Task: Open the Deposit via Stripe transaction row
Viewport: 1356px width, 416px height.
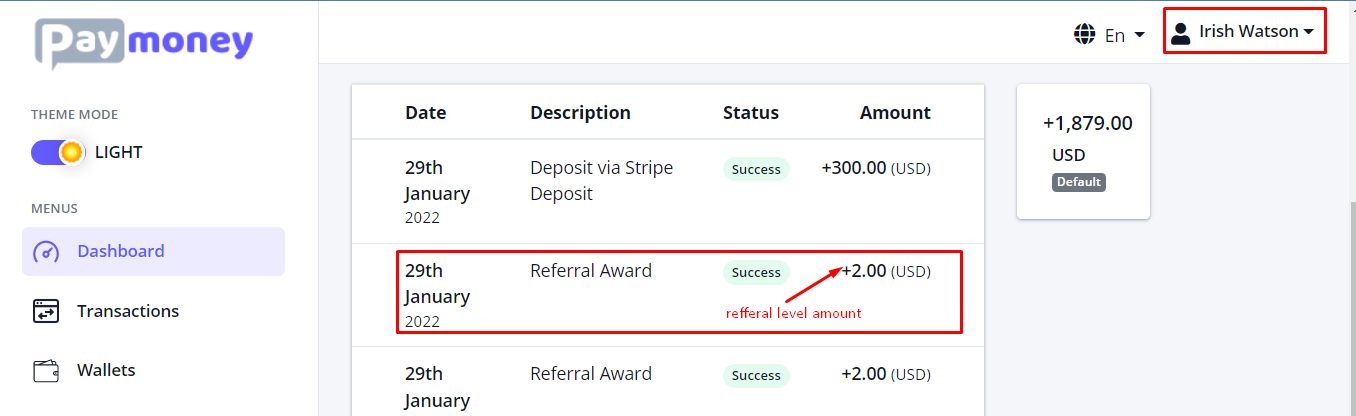Action: (x=601, y=181)
